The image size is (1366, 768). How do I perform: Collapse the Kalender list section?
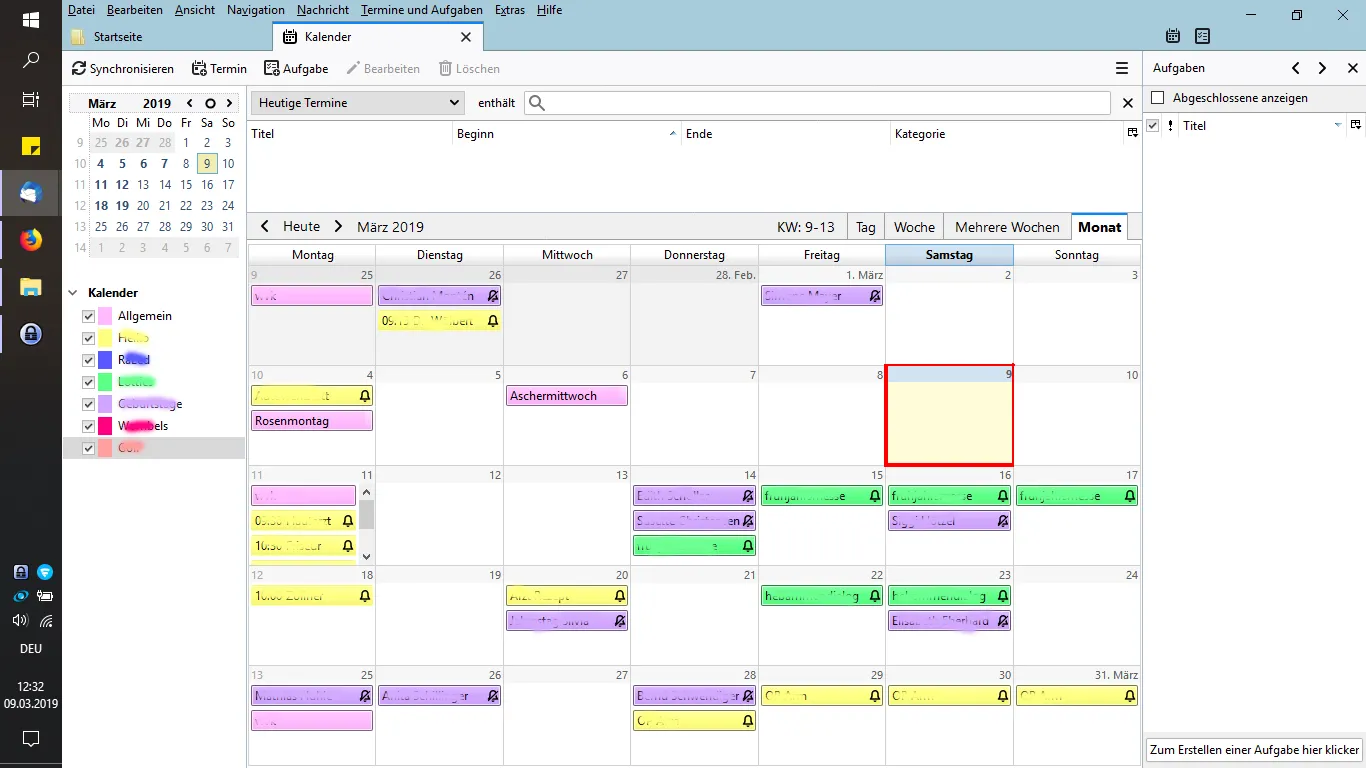(72, 293)
